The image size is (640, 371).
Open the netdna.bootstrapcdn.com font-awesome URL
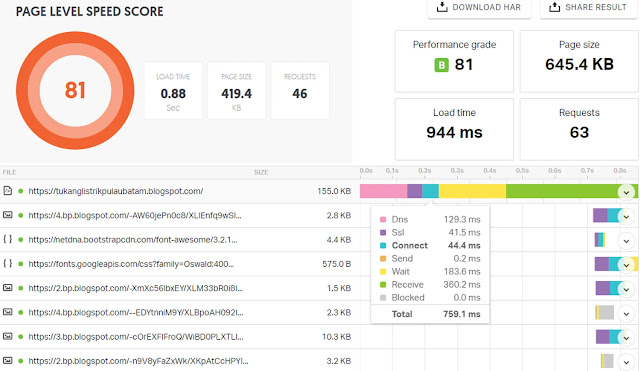[x=133, y=240]
